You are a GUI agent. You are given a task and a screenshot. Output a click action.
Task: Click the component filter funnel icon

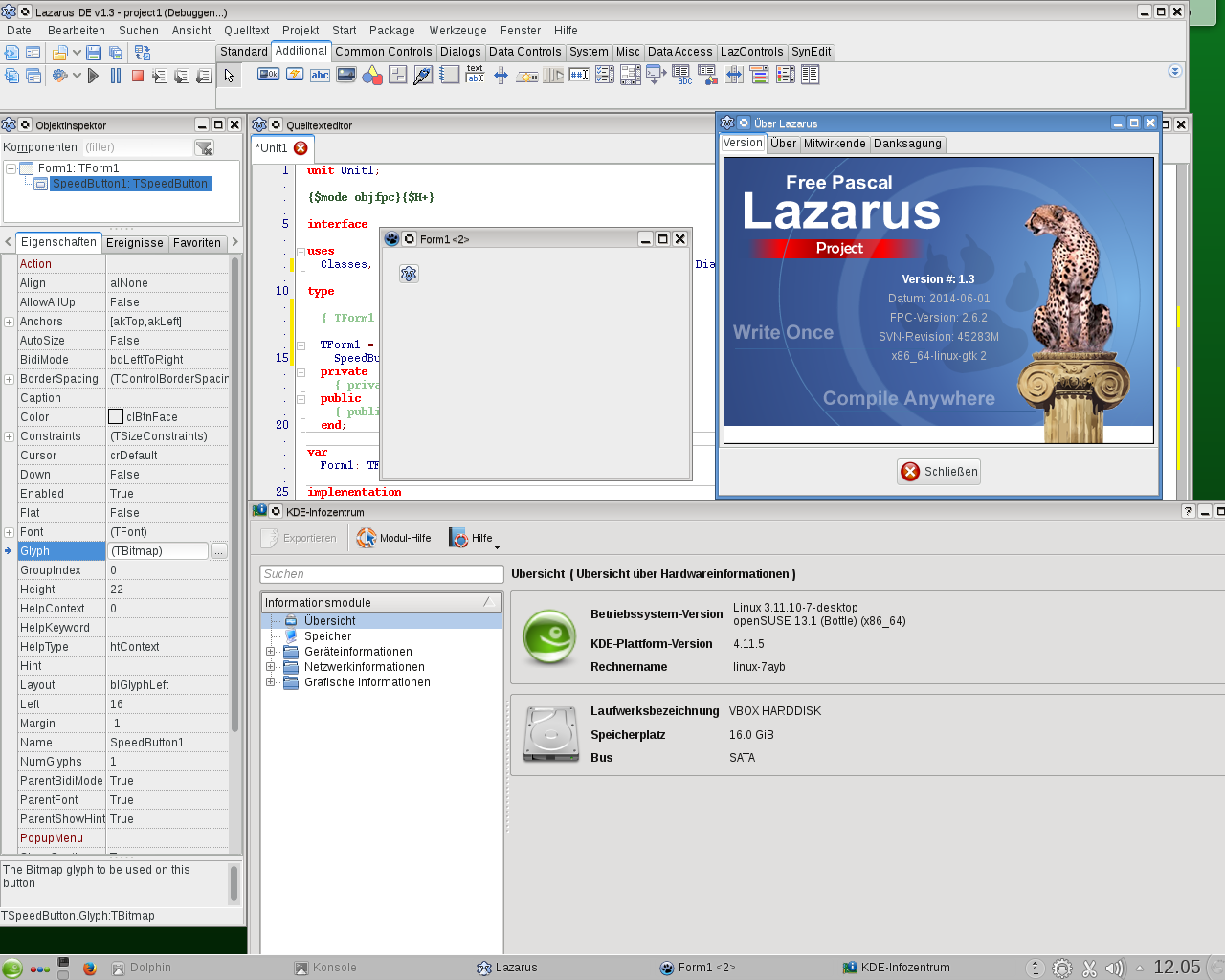point(204,147)
